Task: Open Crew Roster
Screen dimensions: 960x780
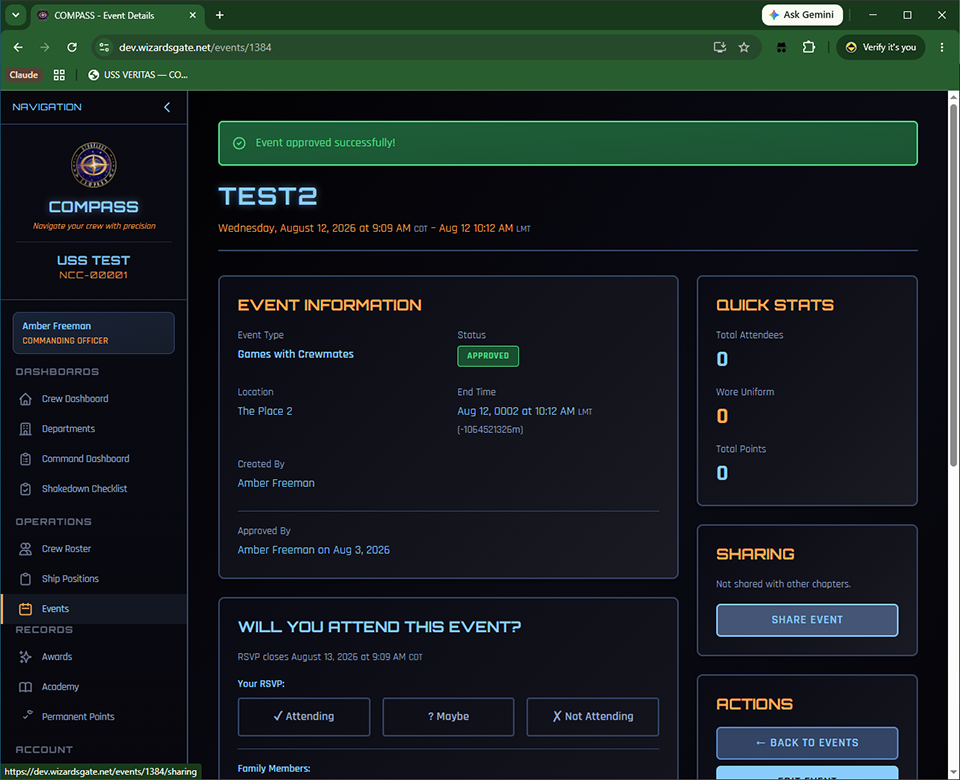Action: (66, 549)
